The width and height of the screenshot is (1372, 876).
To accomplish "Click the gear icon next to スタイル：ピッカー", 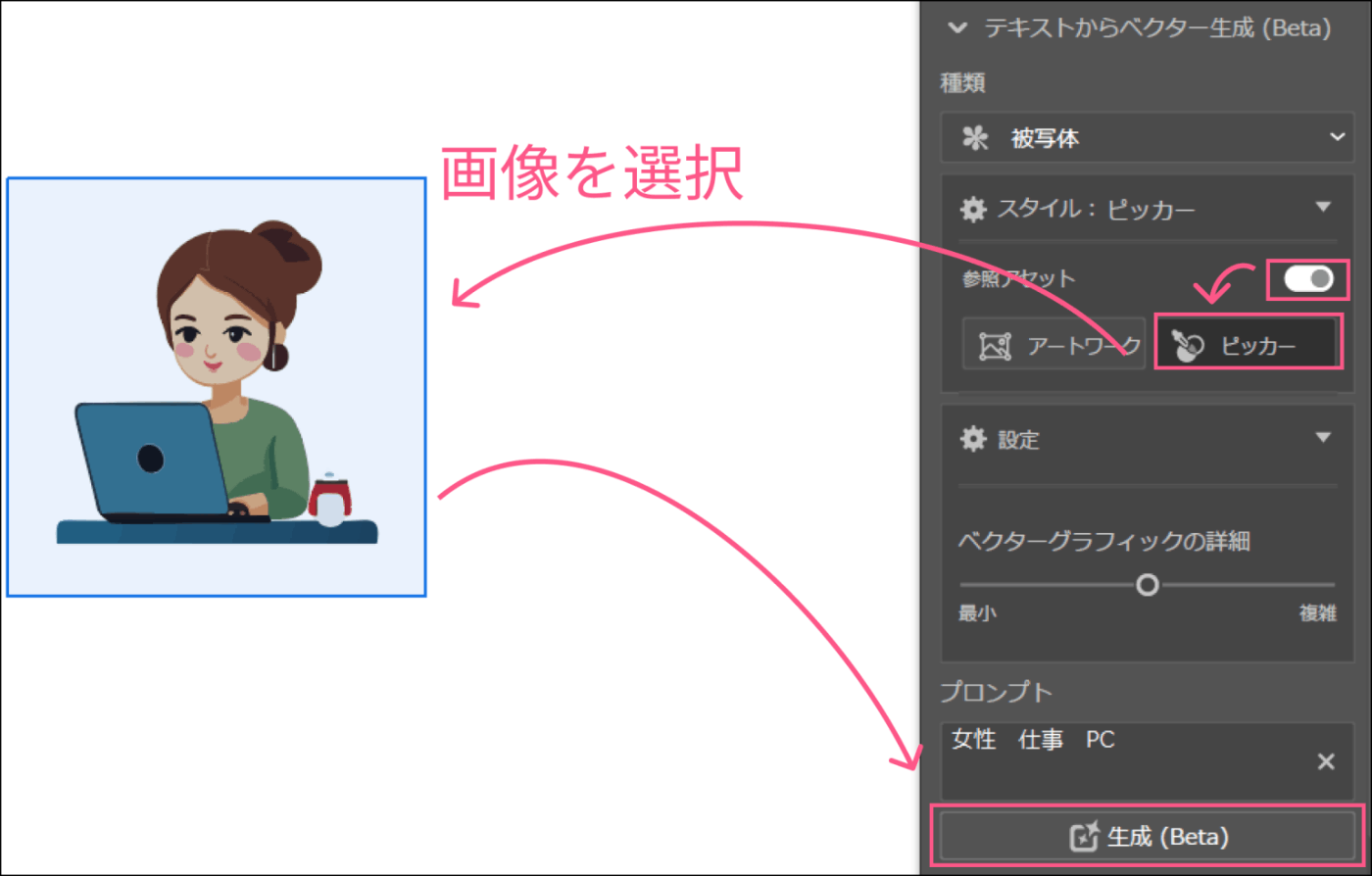I will pos(972,209).
